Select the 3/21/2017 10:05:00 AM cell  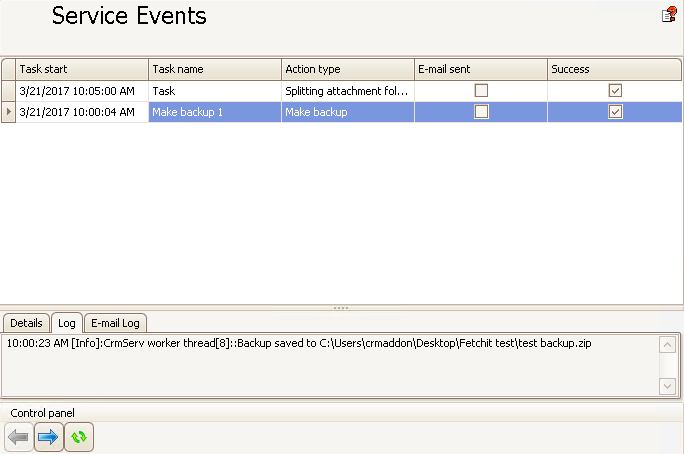coord(82,91)
